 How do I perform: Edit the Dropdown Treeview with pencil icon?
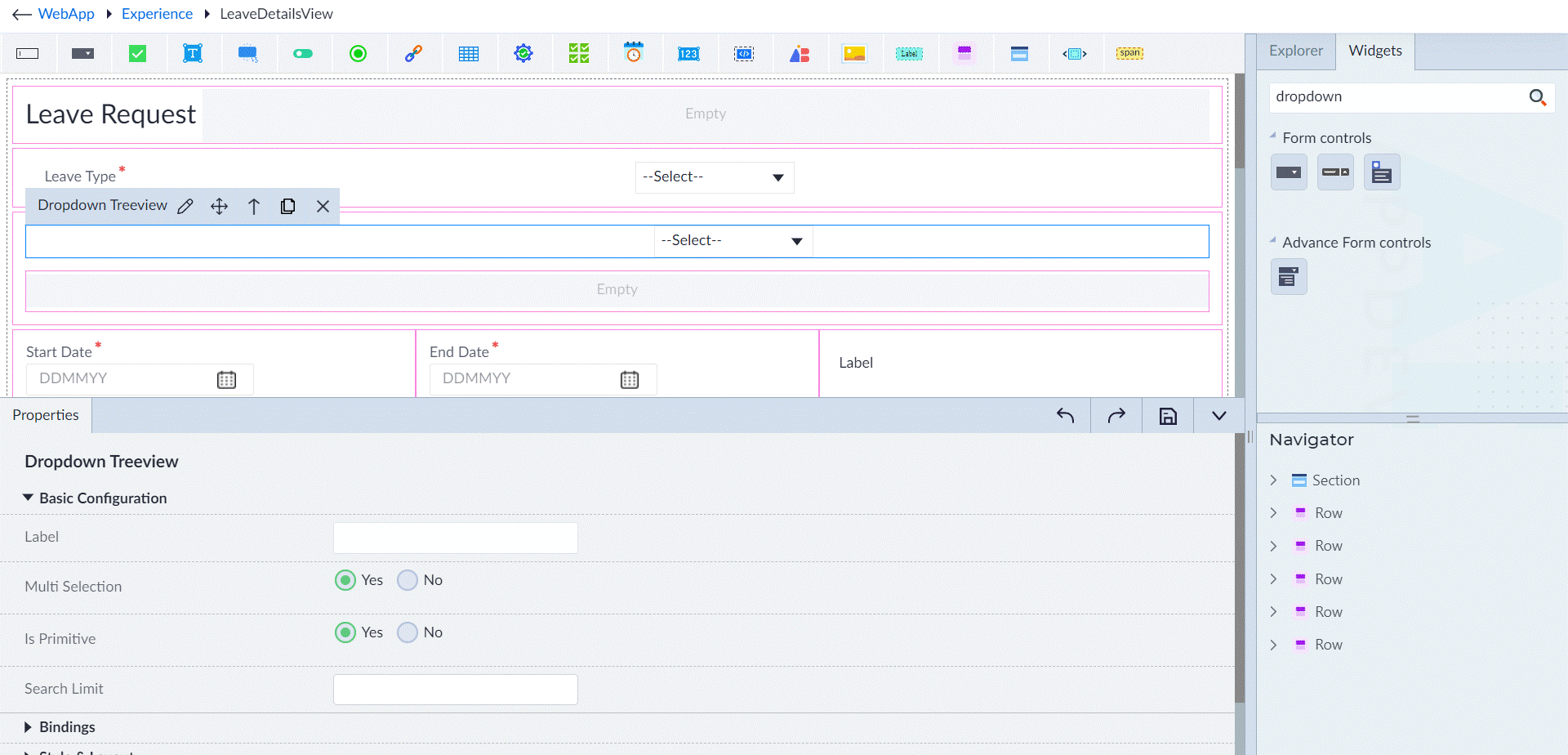click(x=185, y=206)
